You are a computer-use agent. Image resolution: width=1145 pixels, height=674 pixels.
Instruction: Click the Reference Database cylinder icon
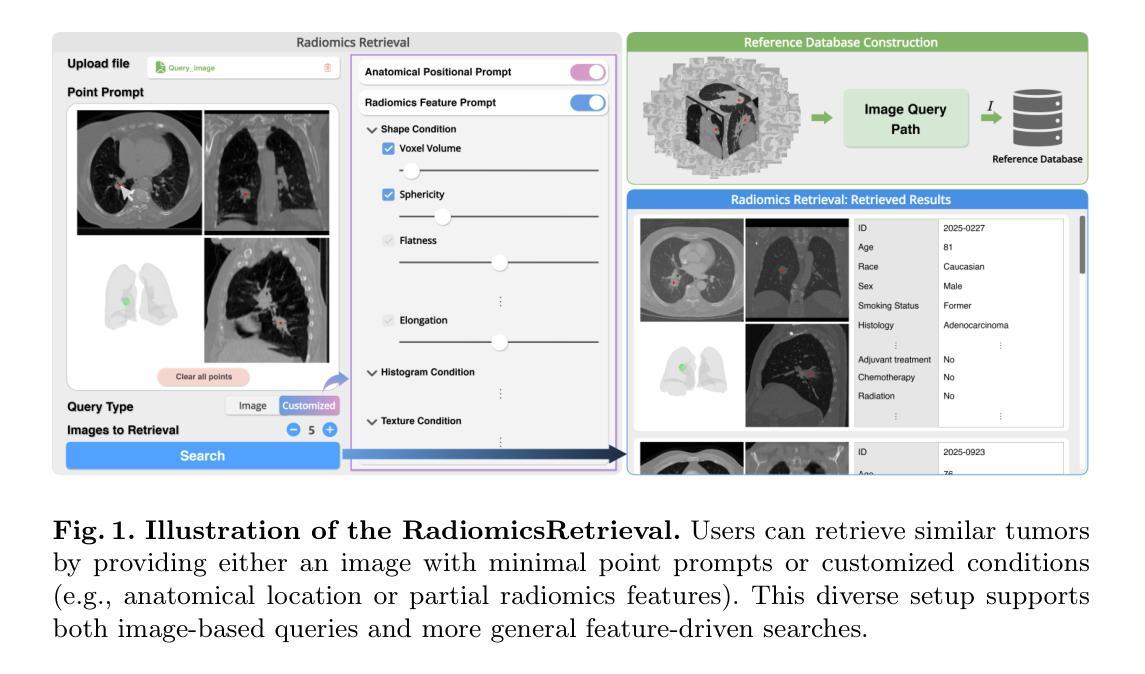[x=1037, y=118]
